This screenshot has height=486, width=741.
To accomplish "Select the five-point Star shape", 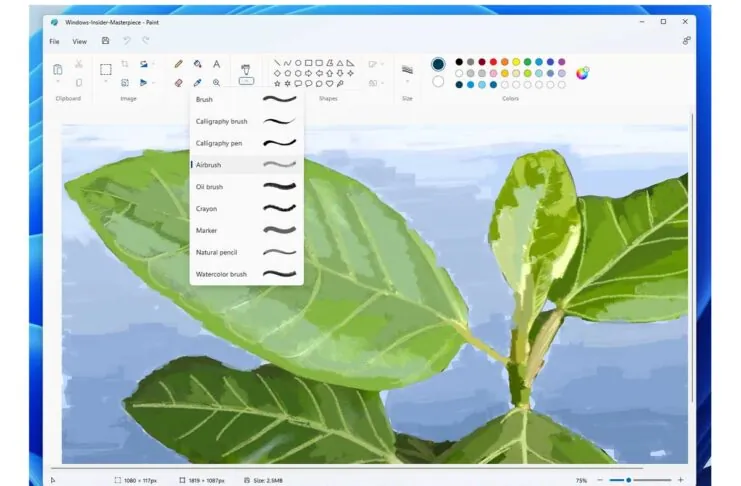I will (277, 84).
